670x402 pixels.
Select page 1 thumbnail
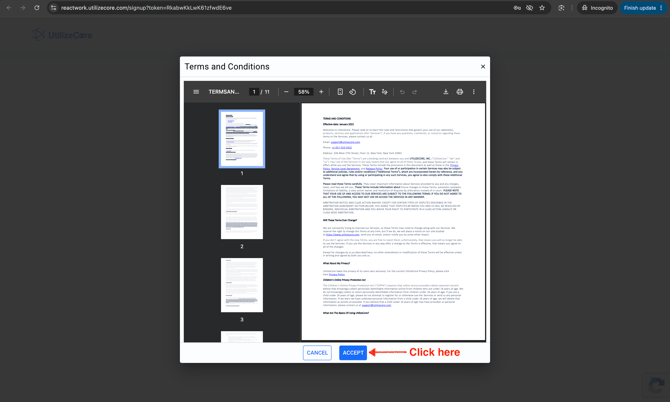[242, 139]
